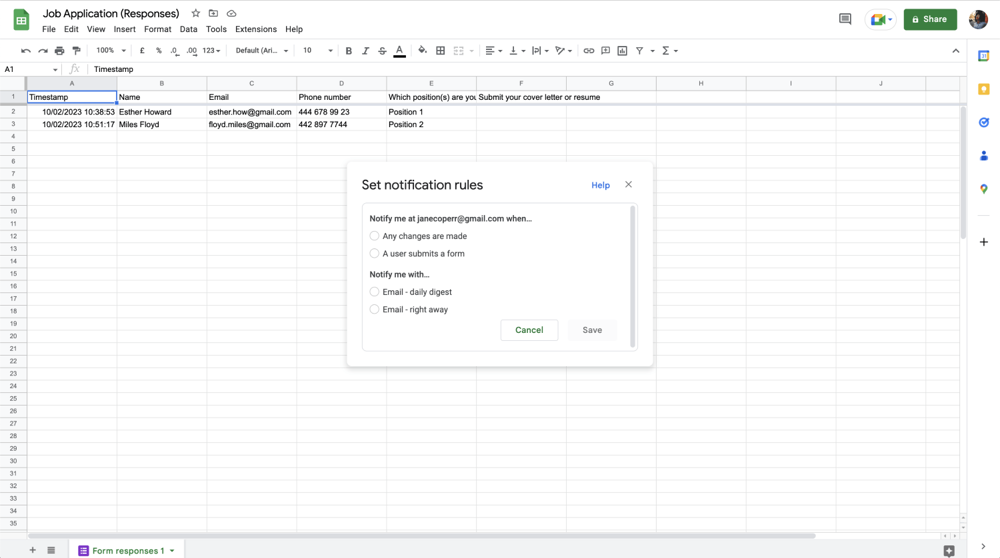Click the insert link icon
The width and height of the screenshot is (1000, 558).
(x=588, y=51)
